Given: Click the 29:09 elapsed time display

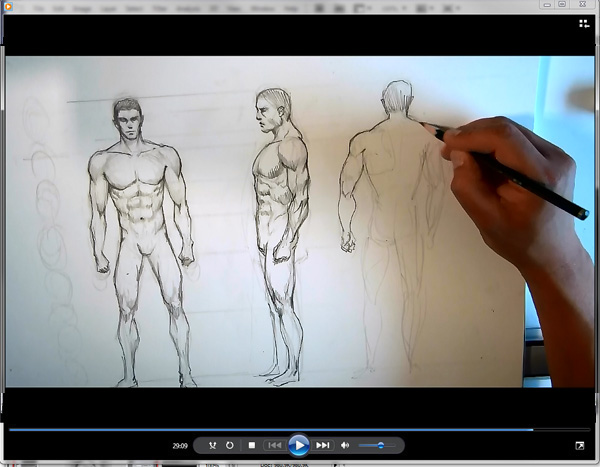Looking at the screenshot, I should click(x=180, y=446).
